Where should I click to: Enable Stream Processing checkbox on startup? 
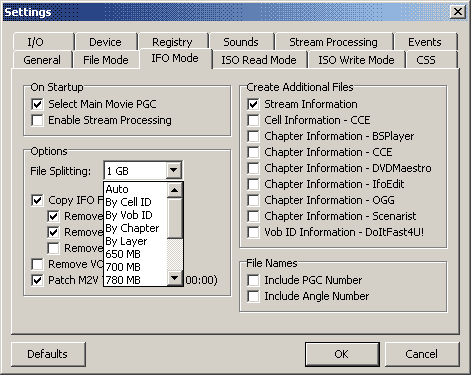click(37, 120)
